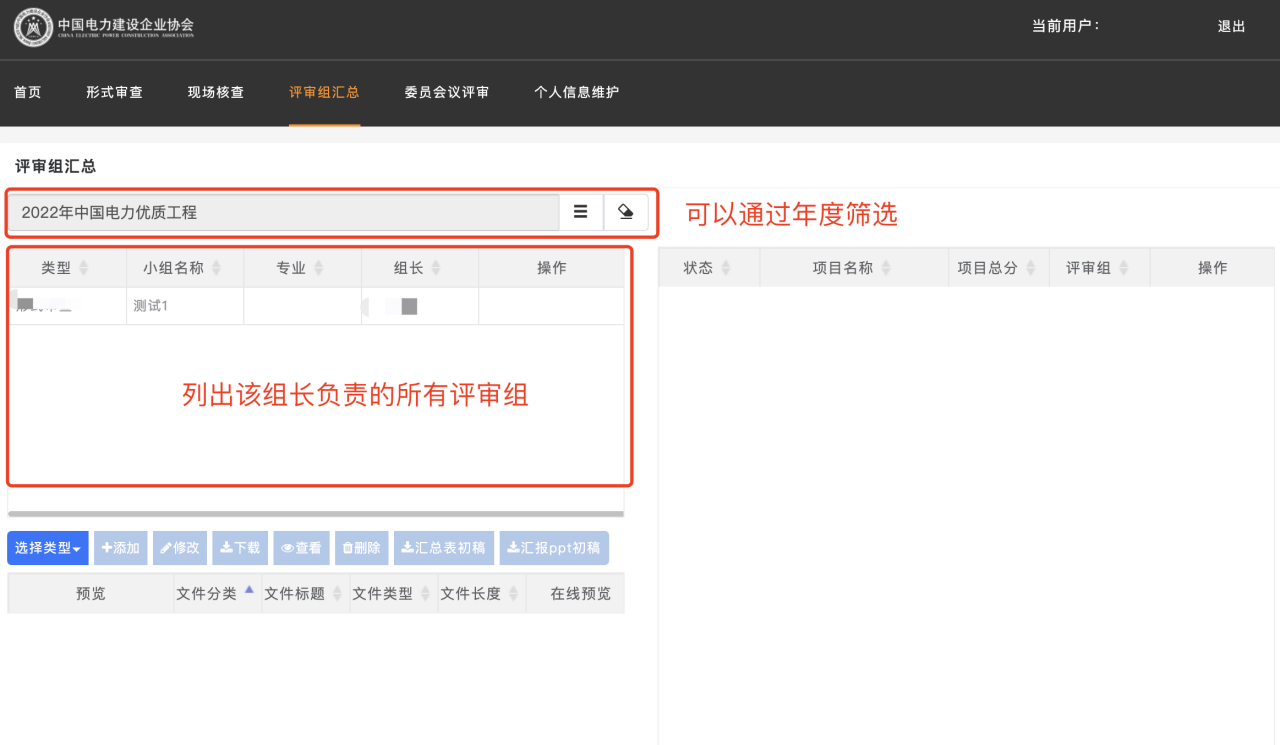Switch to 形式审查 tab

coord(114,92)
